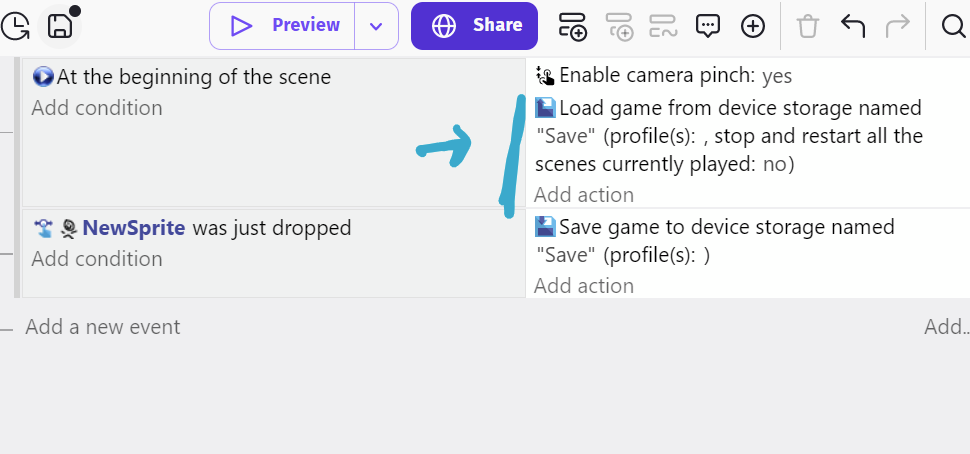This screenshot has height=454, width=970.
Task: Choose and add another event type (plus circle)
Action: coord(752,27)
